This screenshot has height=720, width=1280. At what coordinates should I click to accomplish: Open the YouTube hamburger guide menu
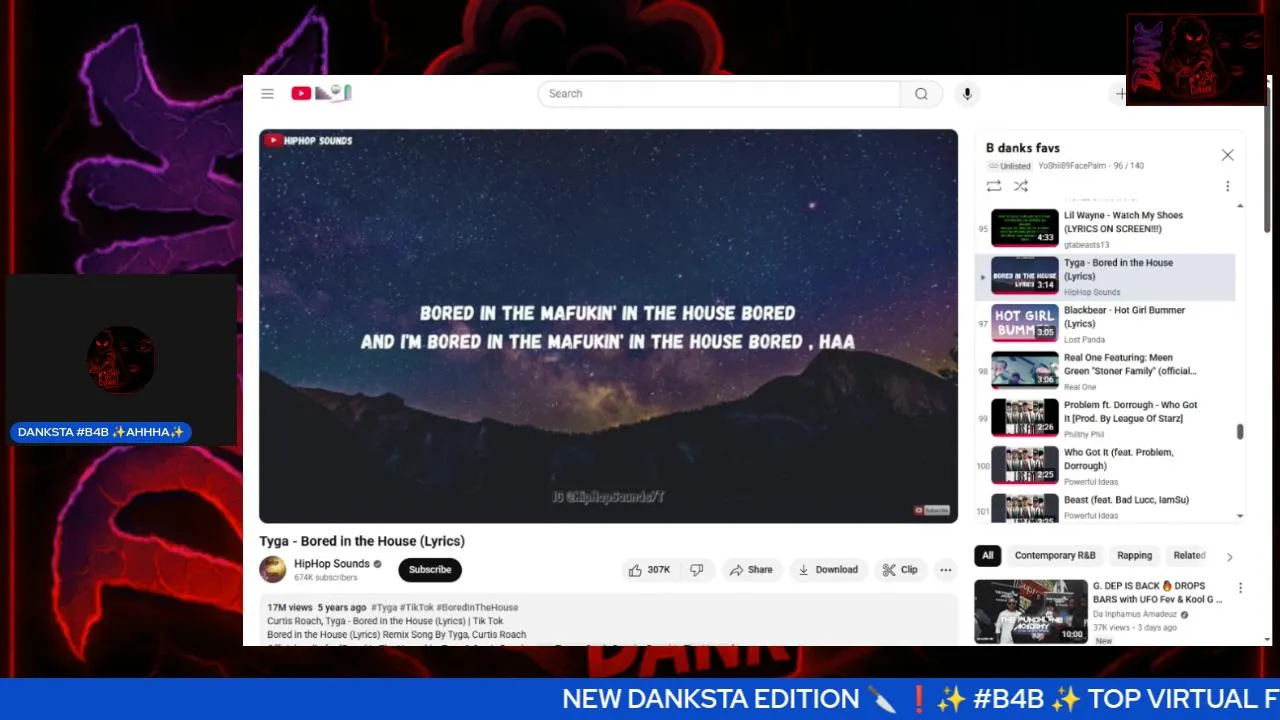point(267,94)
